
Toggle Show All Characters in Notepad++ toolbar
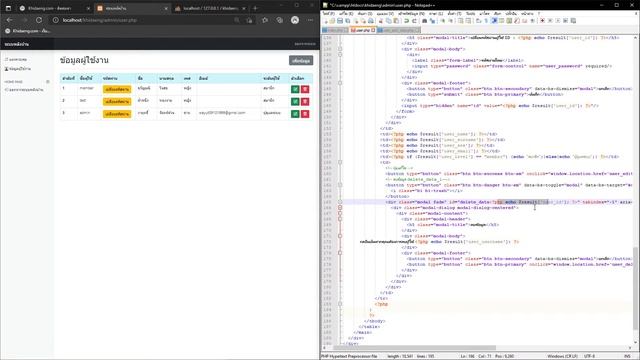tap(486, 20)
